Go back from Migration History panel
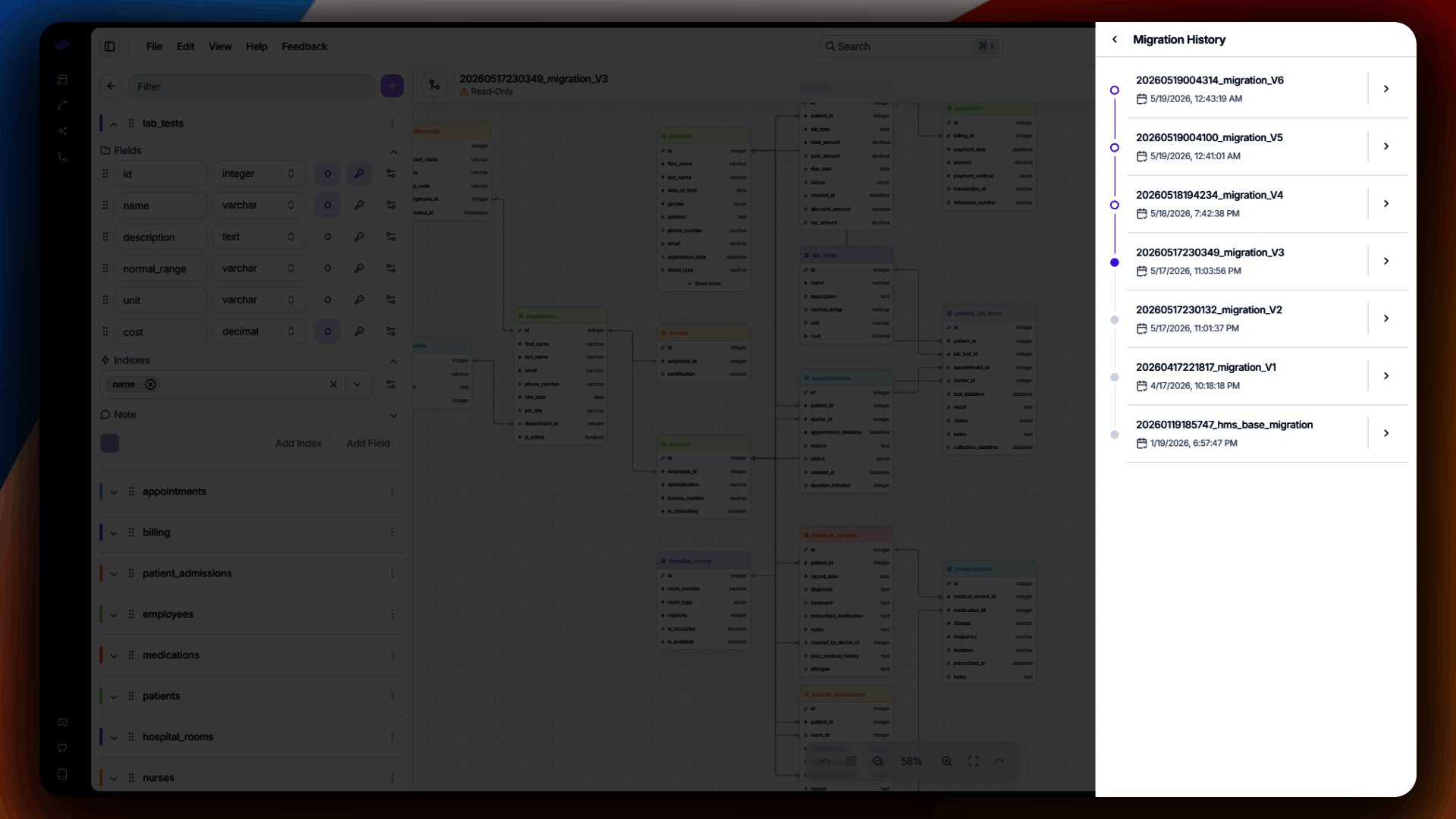1456x819 pixels. point(1114,39)
